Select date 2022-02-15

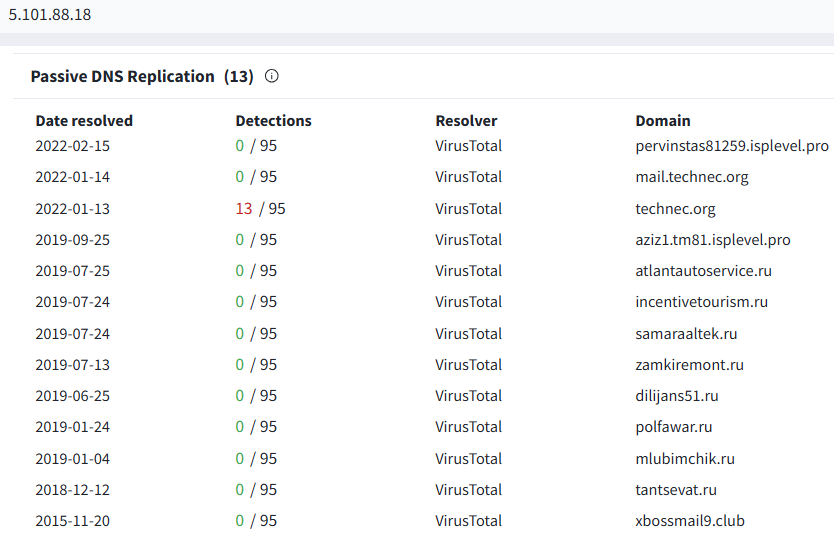72,146
